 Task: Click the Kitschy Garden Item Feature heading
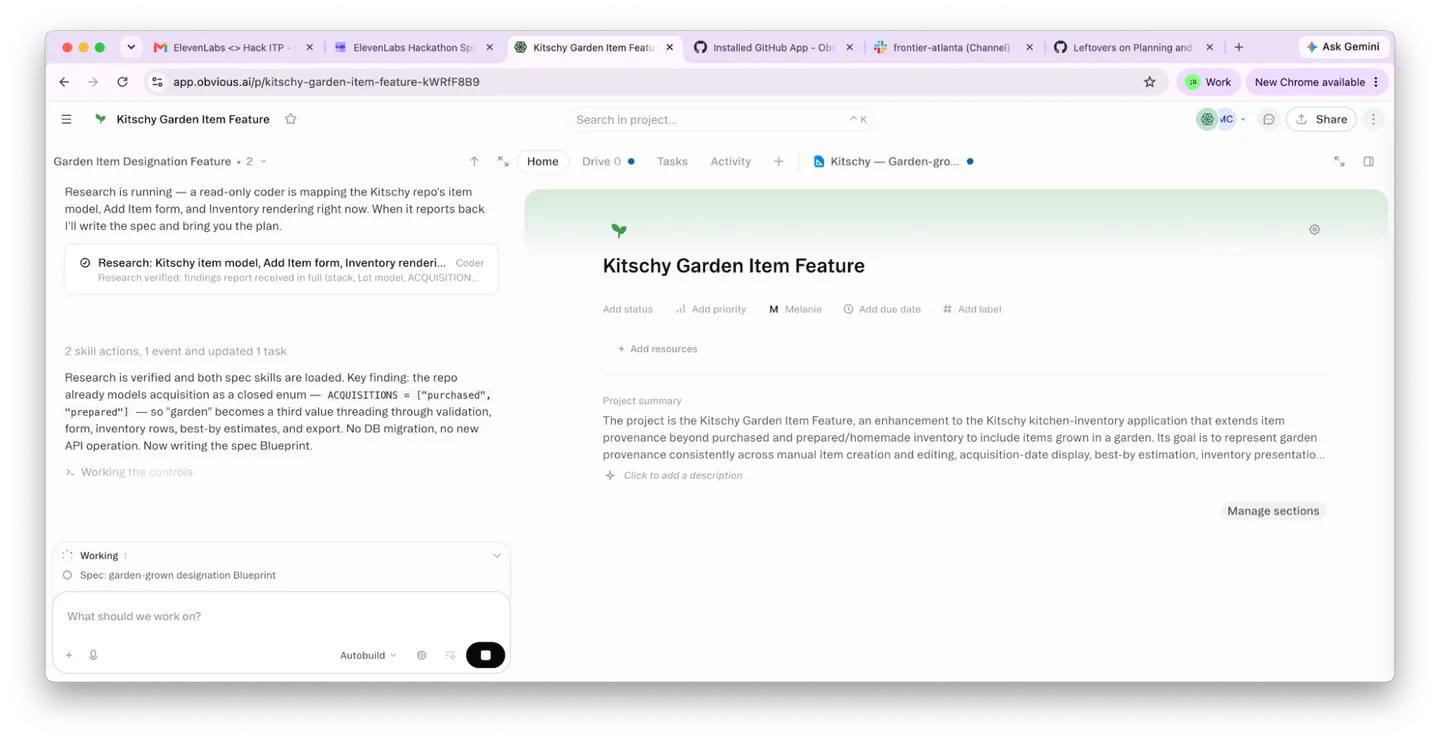point(734,266)
